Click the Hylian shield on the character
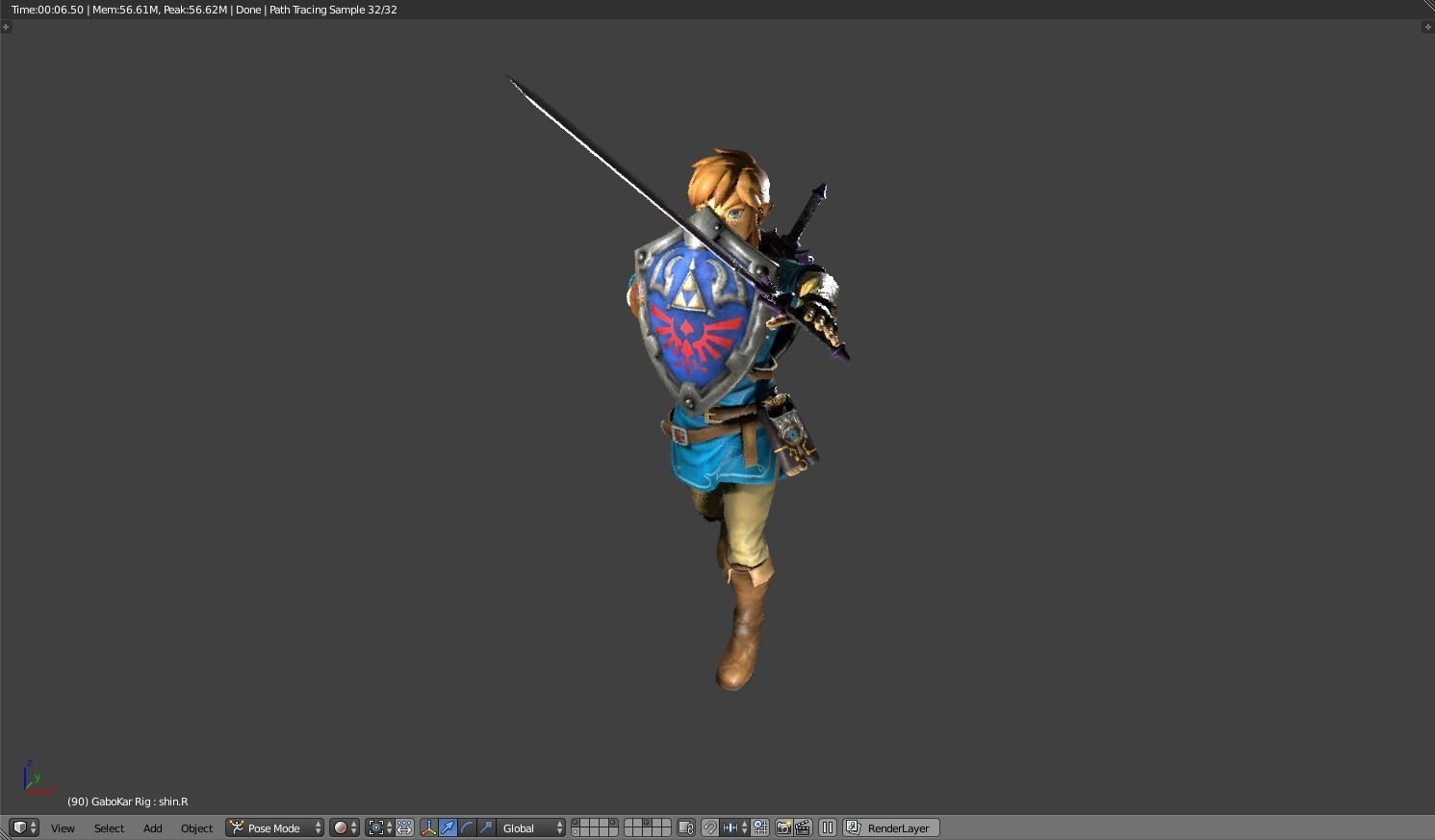 tap(698, 313)
